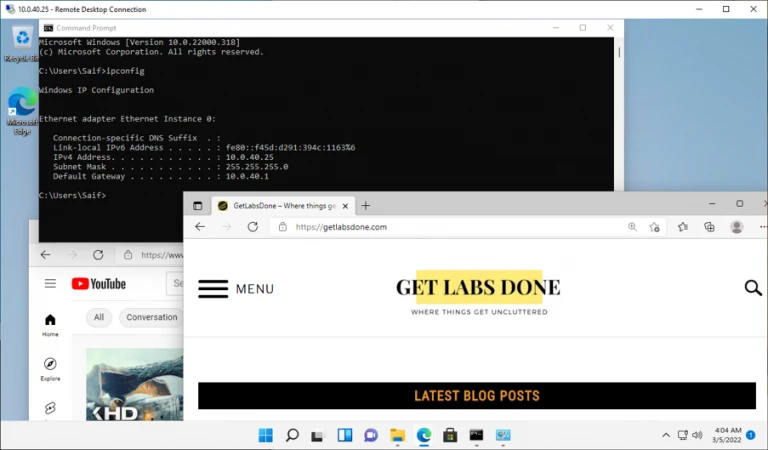This screenshot has height=450, width=768.
Task: Click the Command Prompt title bar icon
Action: tap(48, 28)
